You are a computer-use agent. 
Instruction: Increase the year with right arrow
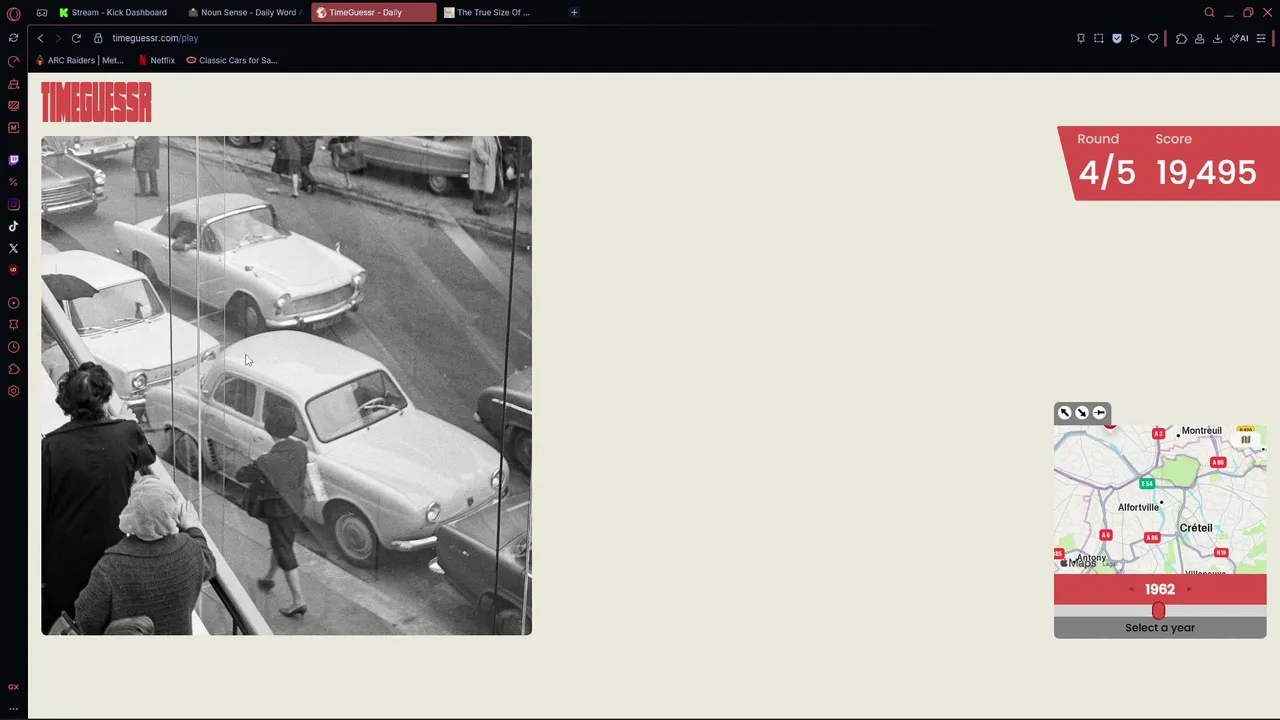(1189, 589)
